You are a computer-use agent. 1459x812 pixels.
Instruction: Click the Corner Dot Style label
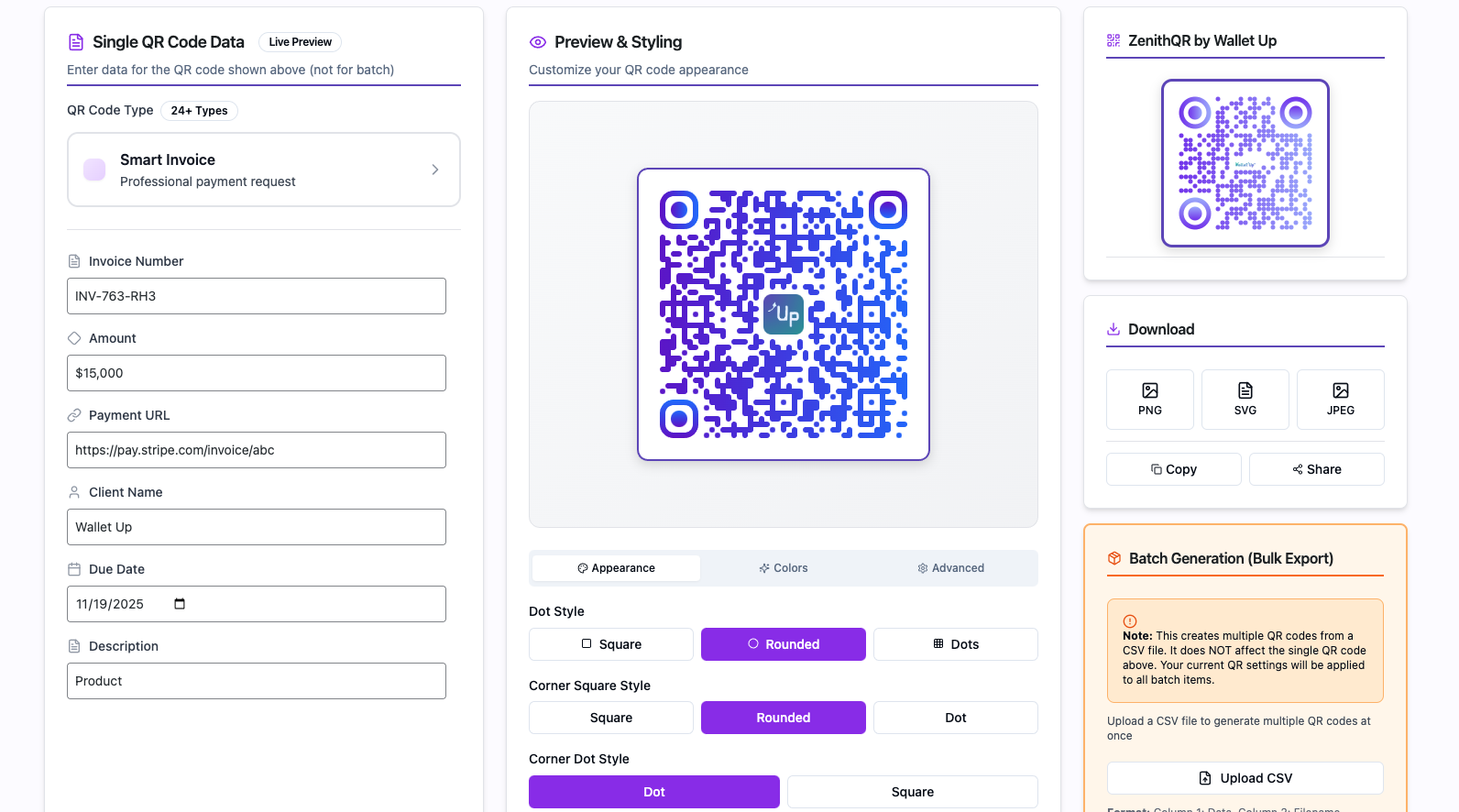(579, 759)
